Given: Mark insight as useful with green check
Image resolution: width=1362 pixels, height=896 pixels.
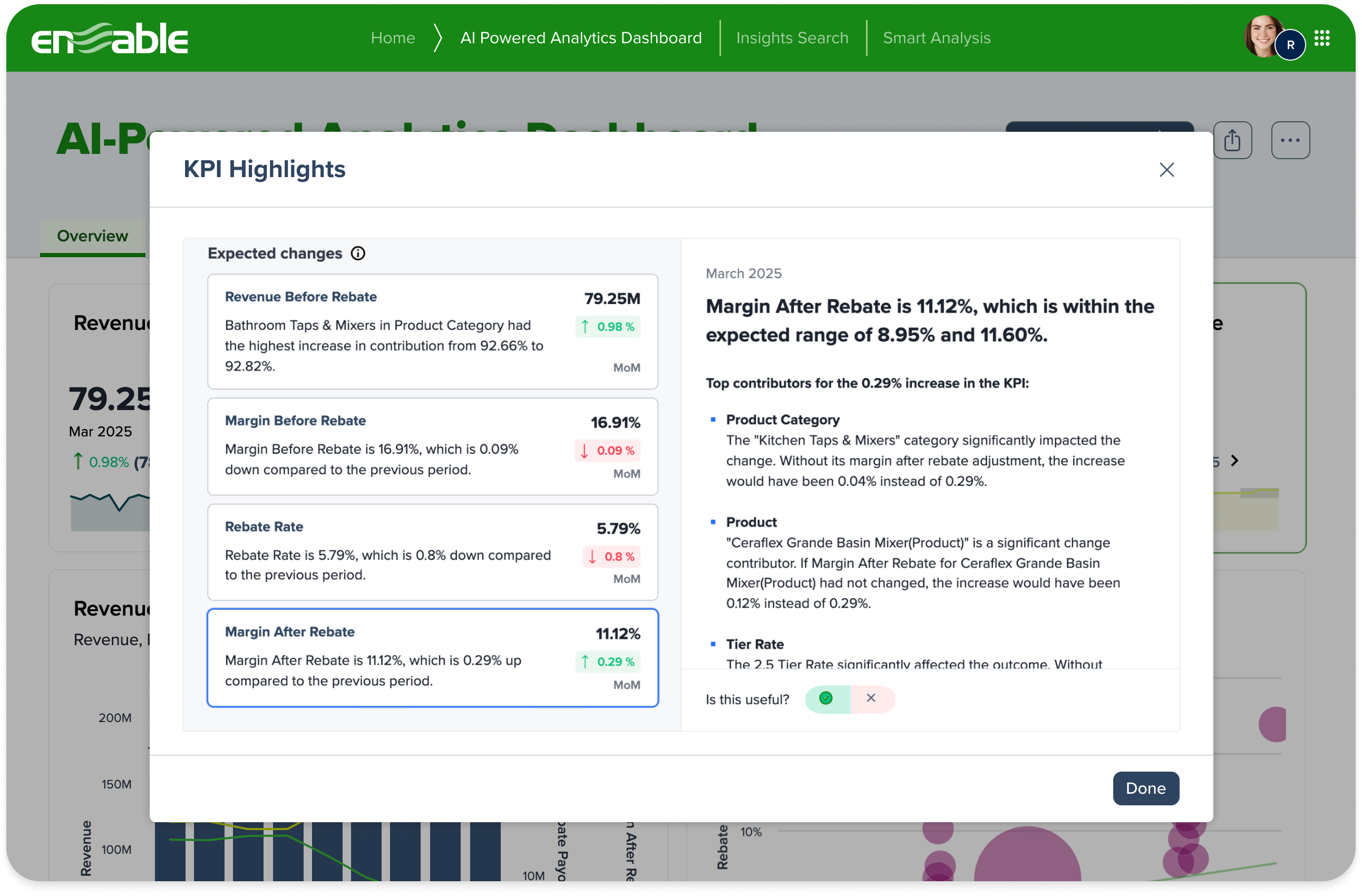Looking at the screenshot, I should [826, 698].
